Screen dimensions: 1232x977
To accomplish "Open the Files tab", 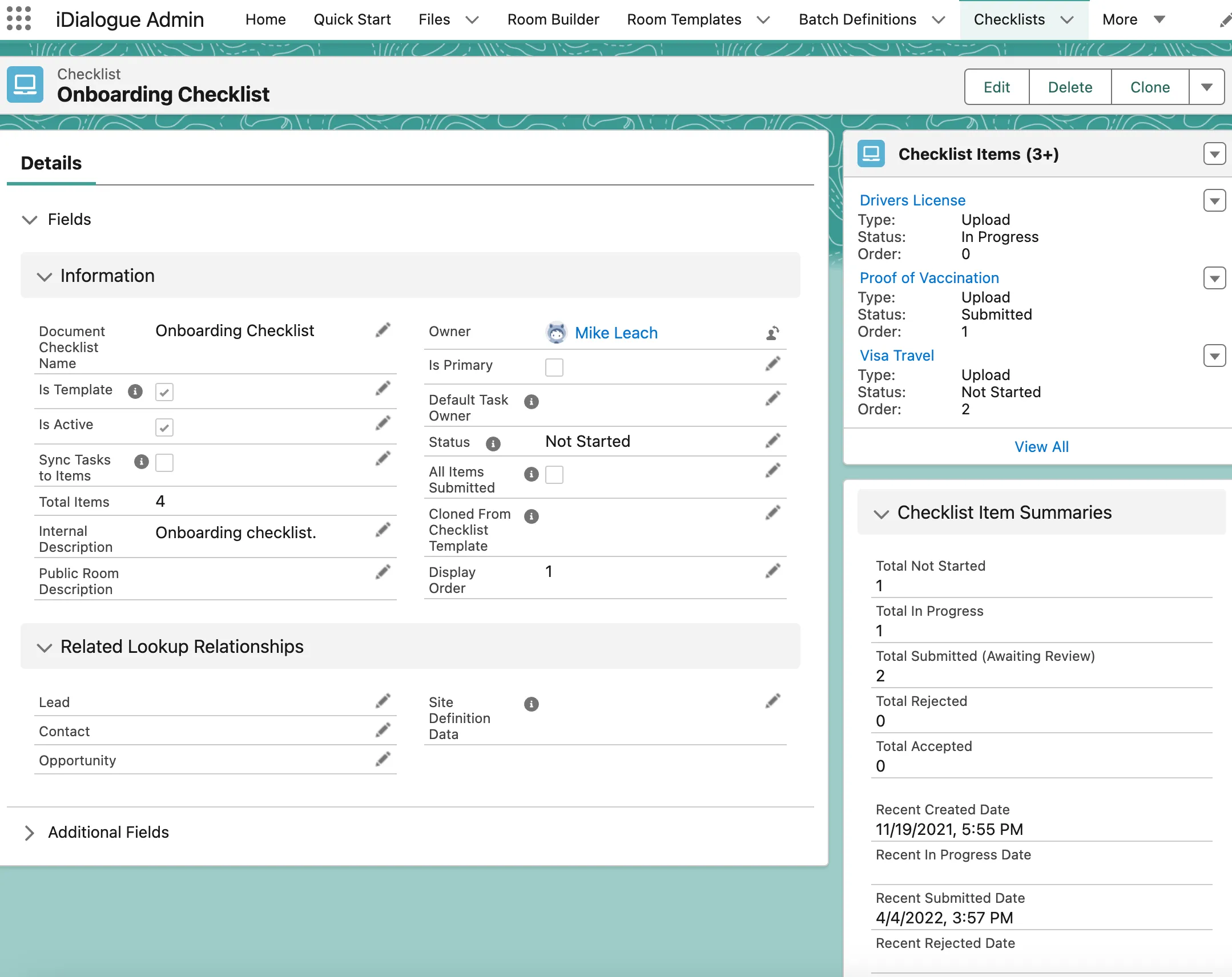I will coord(434,19).
